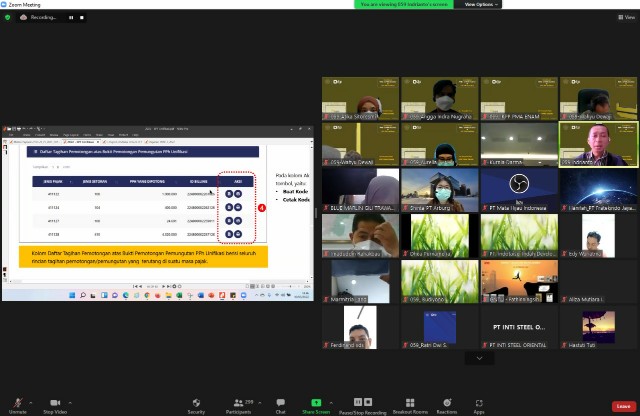The image size is (640, 416).
Task: Pause the recording from top indicator
Action: [70, 17]
